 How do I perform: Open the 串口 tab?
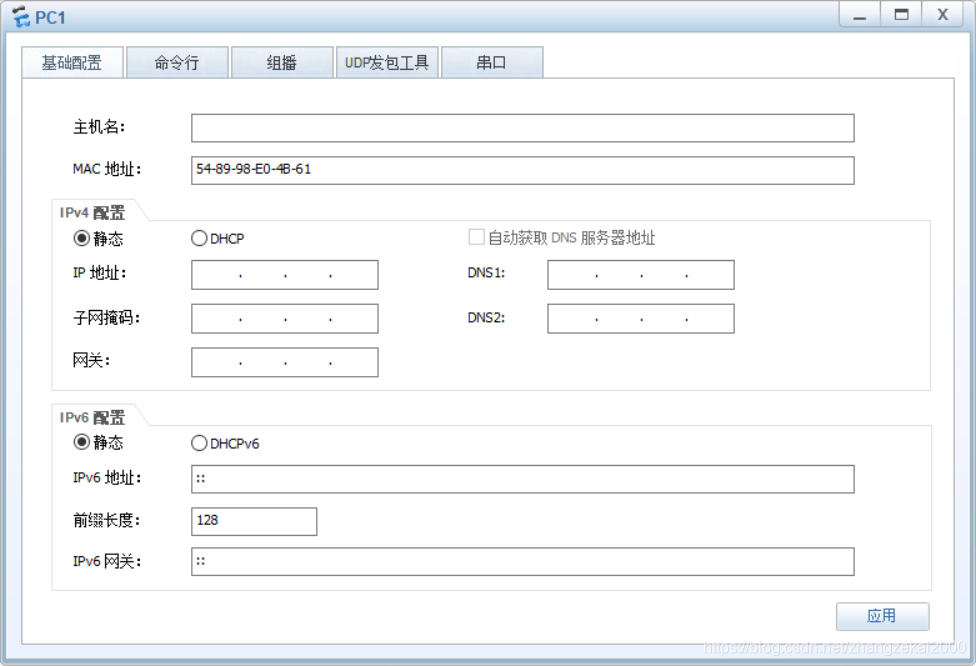[492, 62]
